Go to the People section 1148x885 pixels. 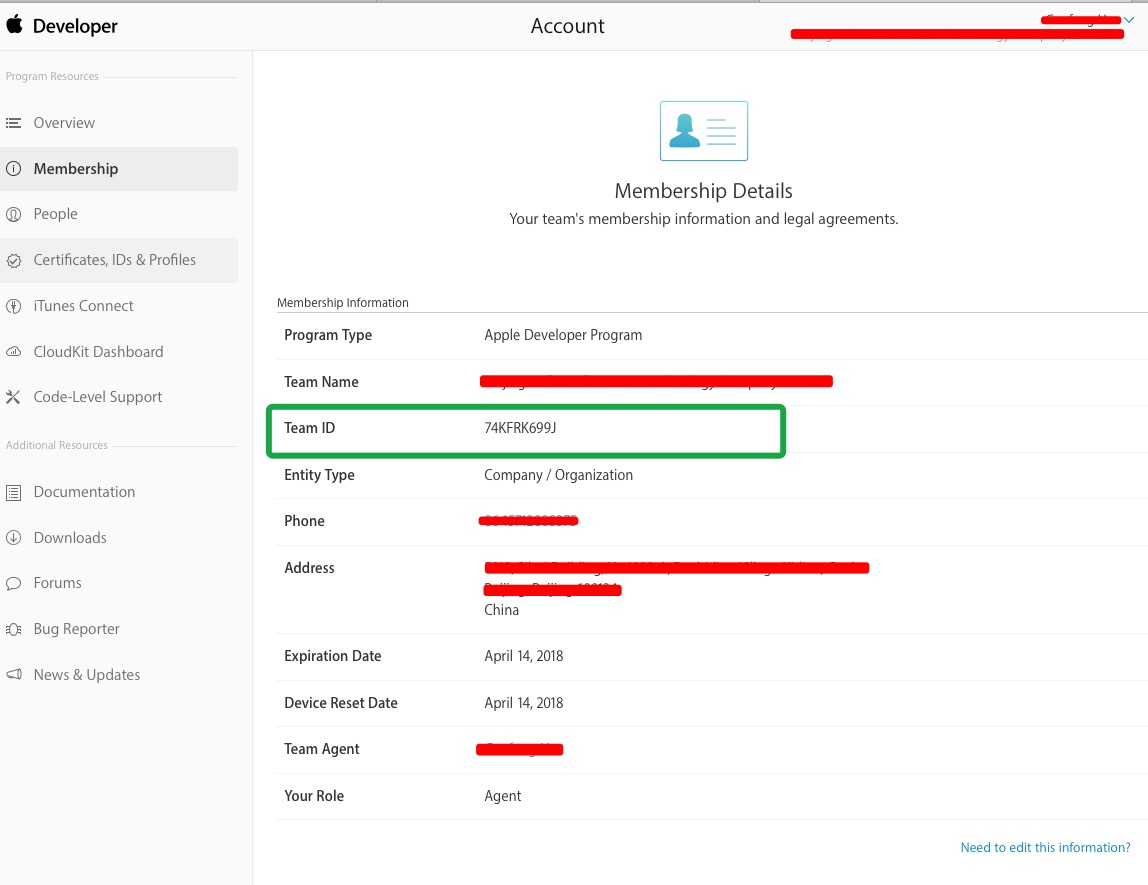(x=56, y=214)
